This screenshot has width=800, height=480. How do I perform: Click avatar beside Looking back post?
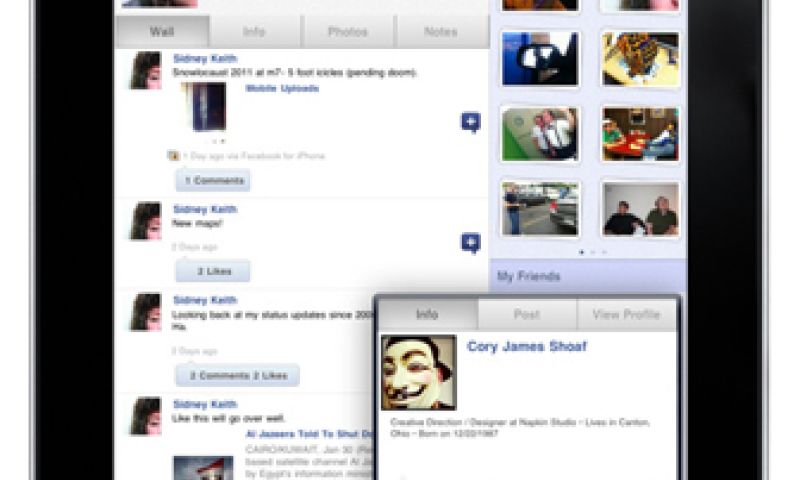point(145,312)
